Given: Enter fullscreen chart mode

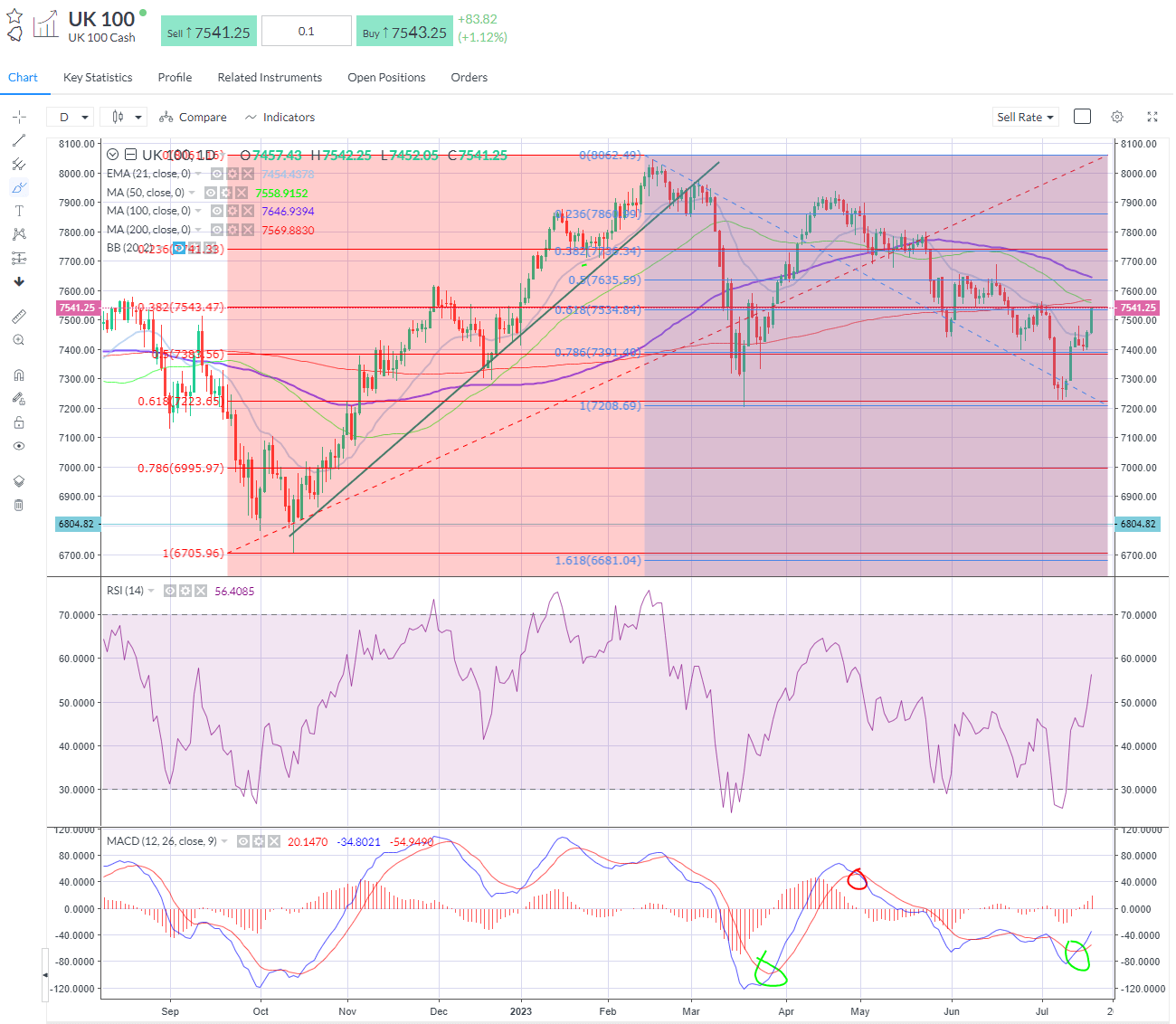Looking at the screenshot, I should [x=1152, y=117].
